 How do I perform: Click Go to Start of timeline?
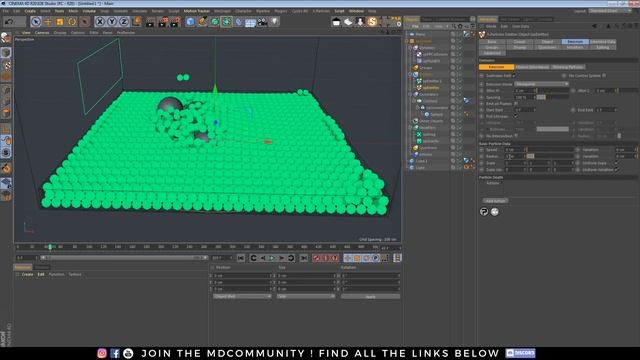pyautogui.click(x=241, y=258)
